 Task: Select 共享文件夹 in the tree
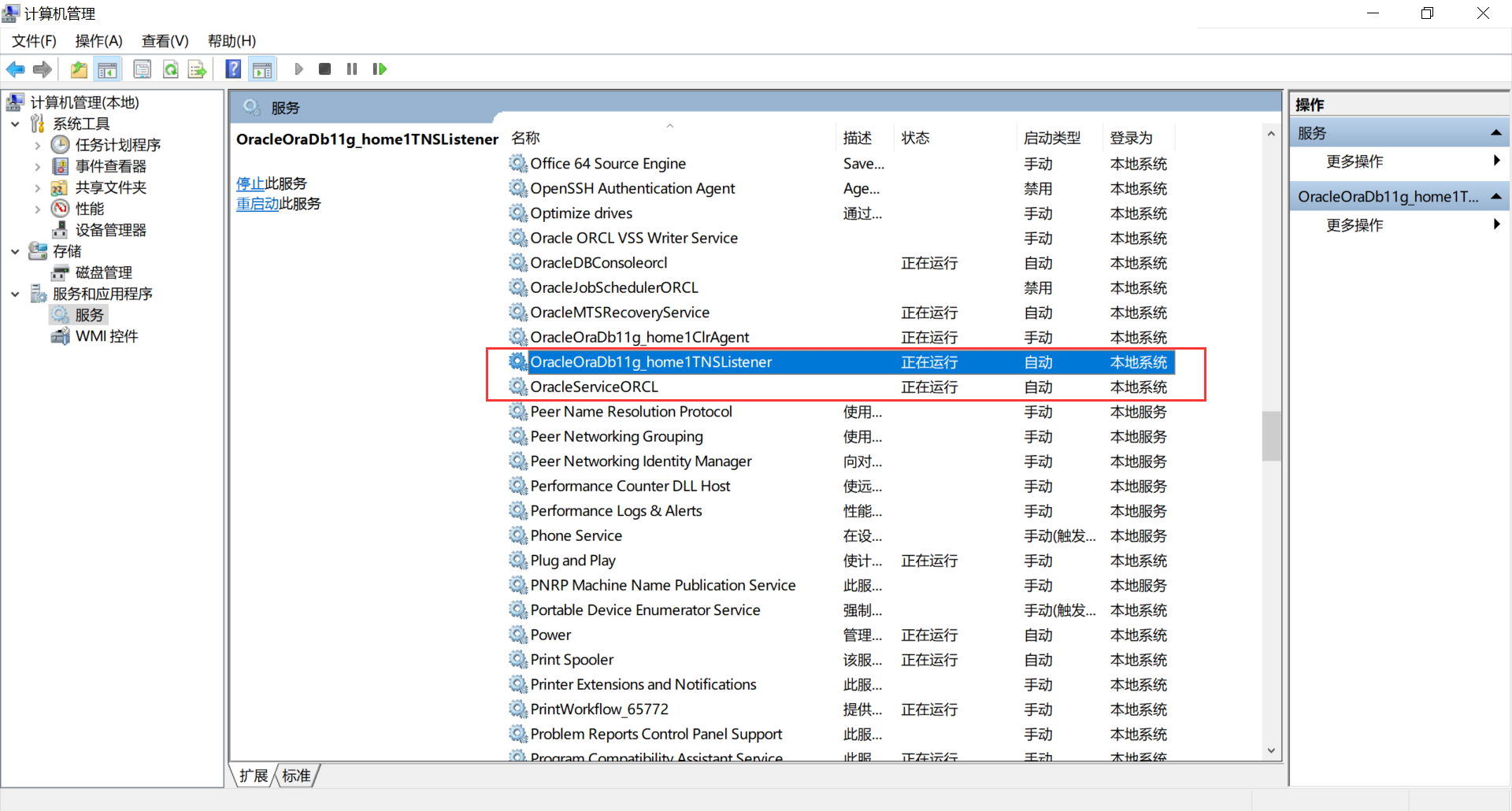tap(110, 187)
